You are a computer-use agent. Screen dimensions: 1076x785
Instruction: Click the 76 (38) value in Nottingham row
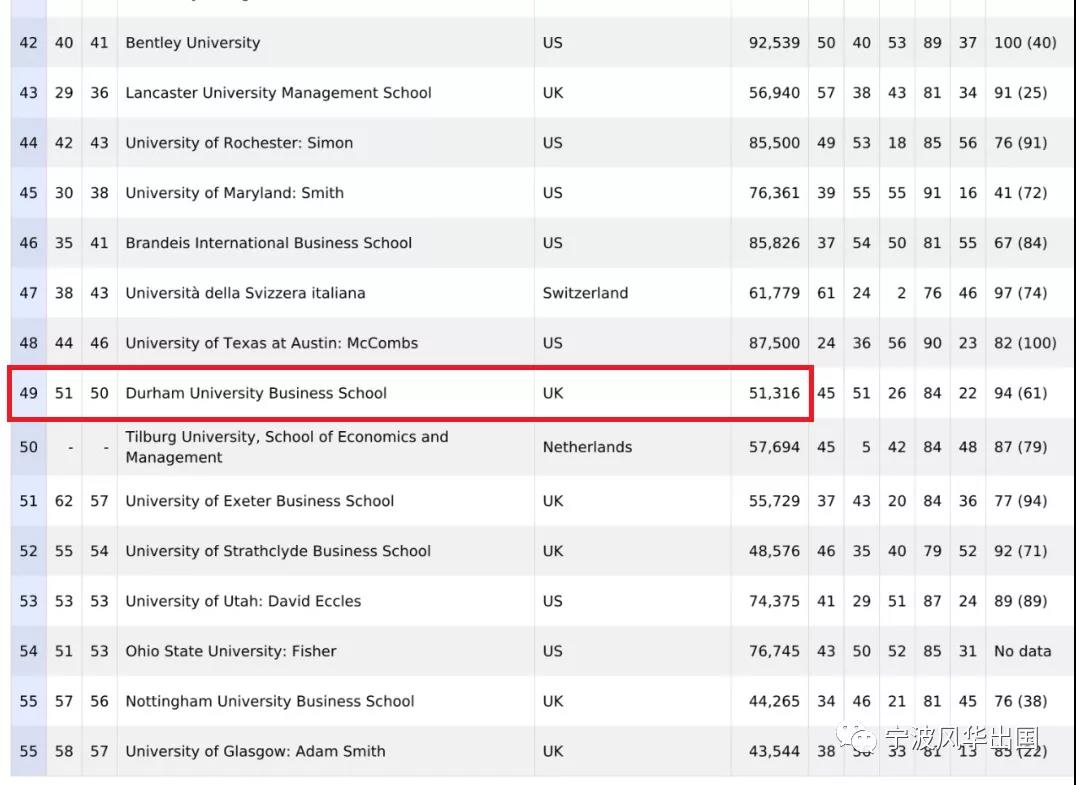tap(1020, 701)
